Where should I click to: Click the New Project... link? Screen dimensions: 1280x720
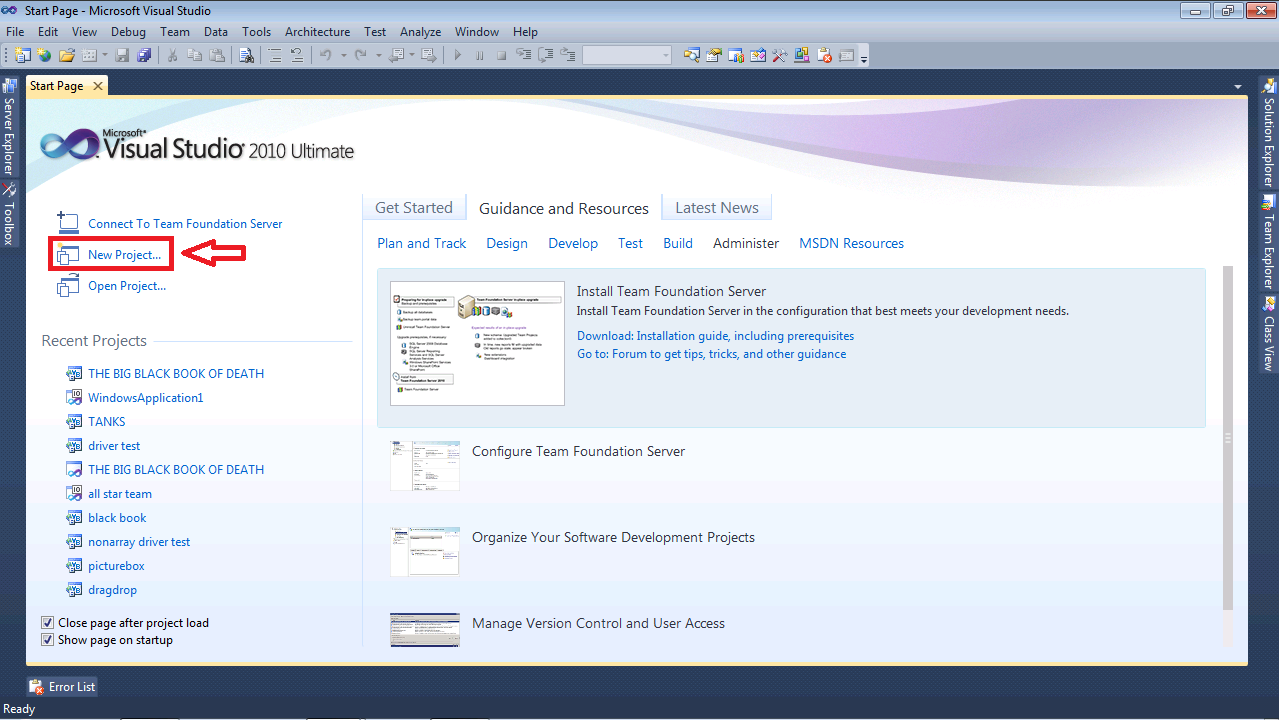[124, 255]
